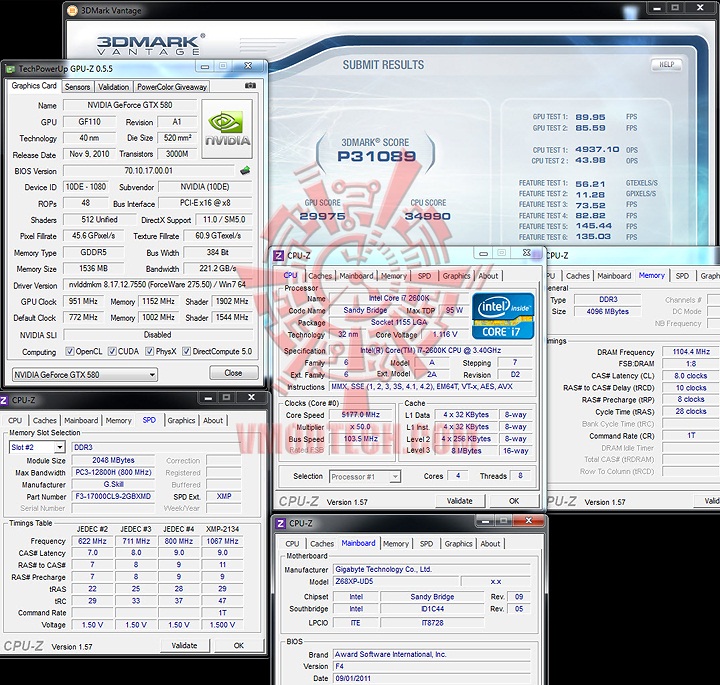Toggle the OpenCL checkbox

(70, 352)
